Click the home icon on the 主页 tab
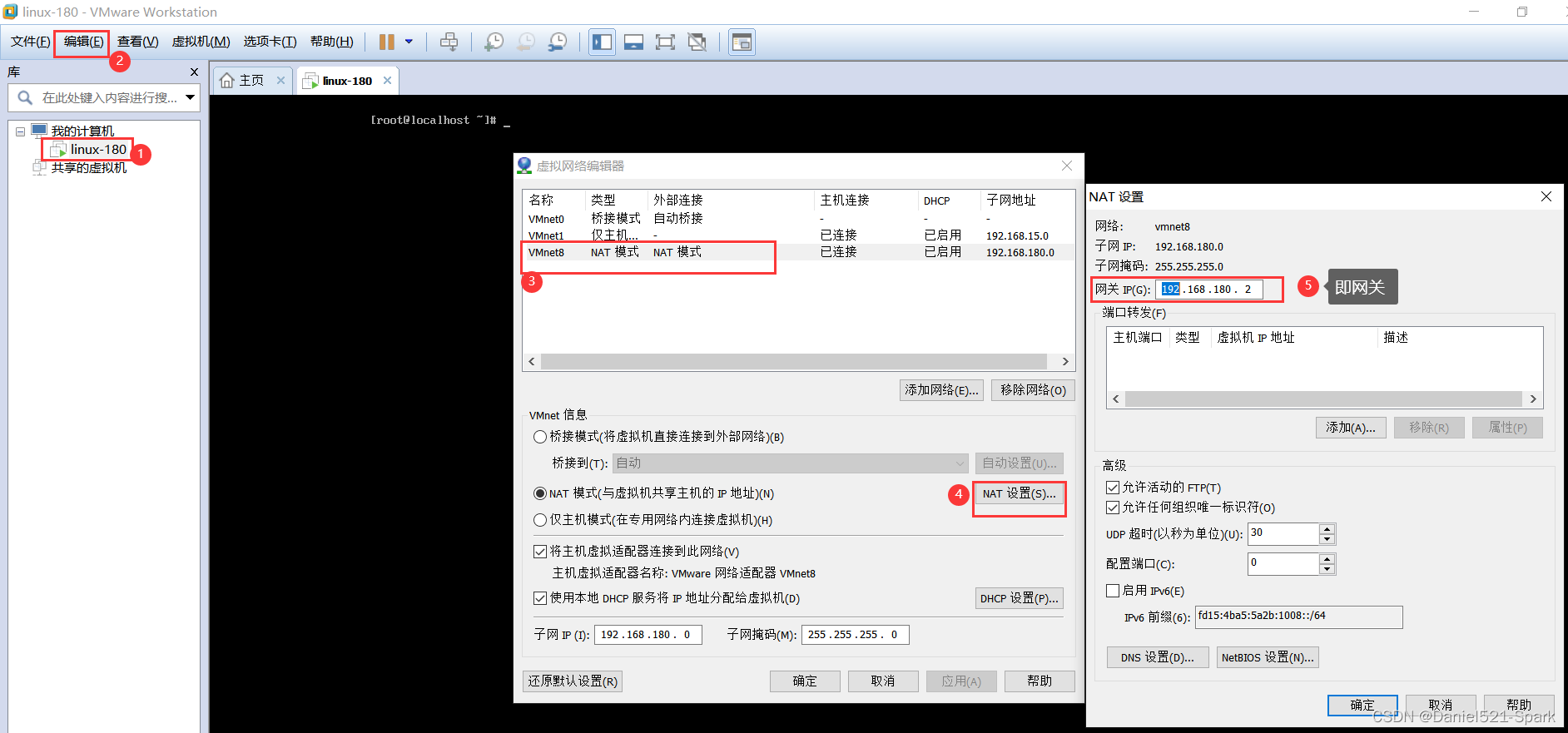This screenshot has height=733, width=1568. tap(227, 80)
